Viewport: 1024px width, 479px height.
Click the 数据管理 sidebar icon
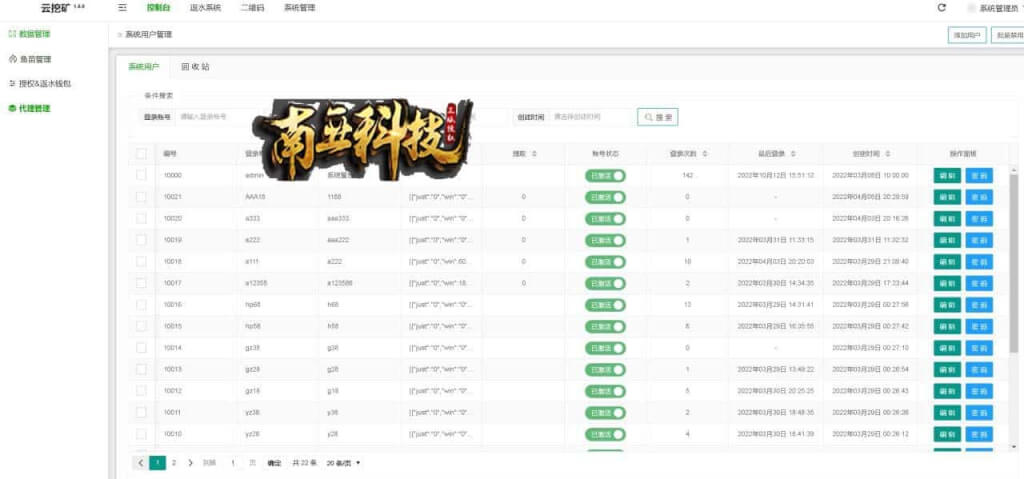tap(12, 34)
